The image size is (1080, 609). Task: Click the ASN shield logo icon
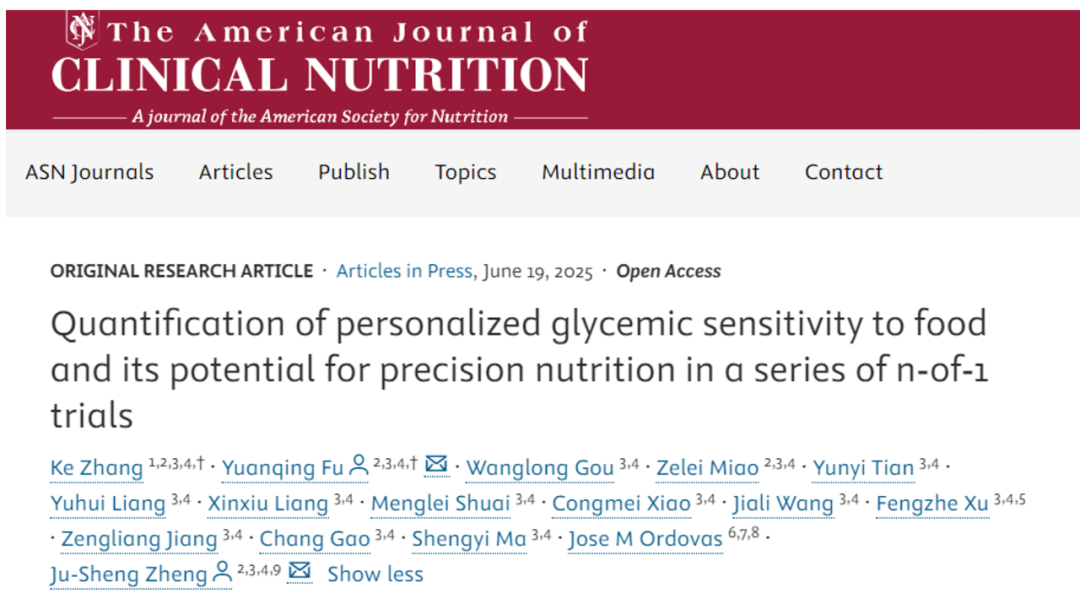(82, 30)
